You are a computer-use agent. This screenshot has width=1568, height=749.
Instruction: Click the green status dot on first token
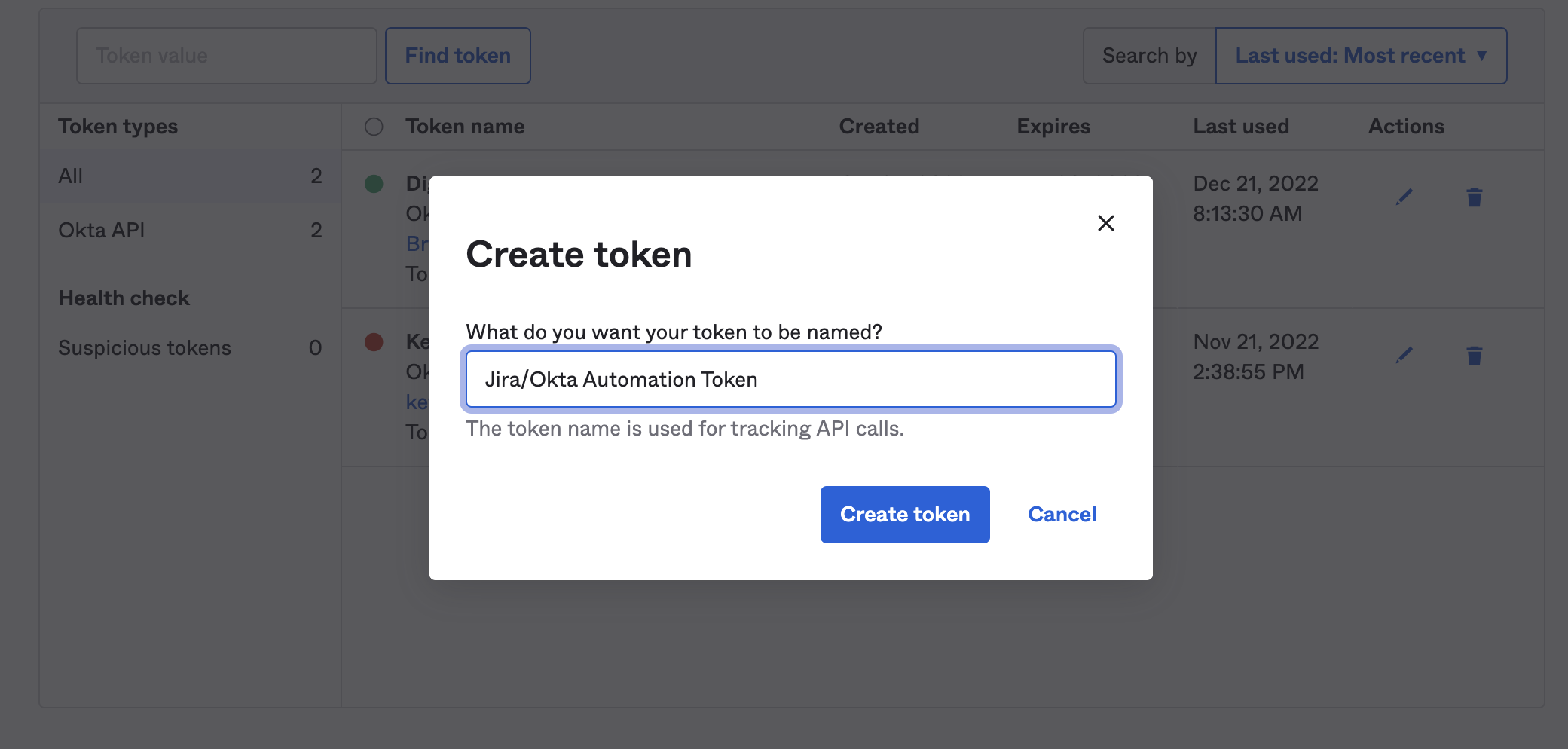click(x=374, y=184)
